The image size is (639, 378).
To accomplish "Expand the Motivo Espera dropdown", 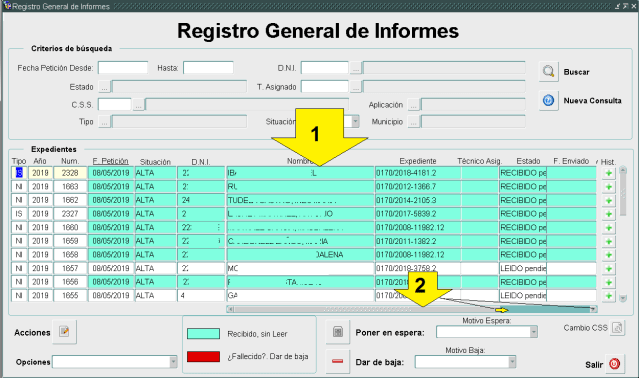I will tap(533, 332).
